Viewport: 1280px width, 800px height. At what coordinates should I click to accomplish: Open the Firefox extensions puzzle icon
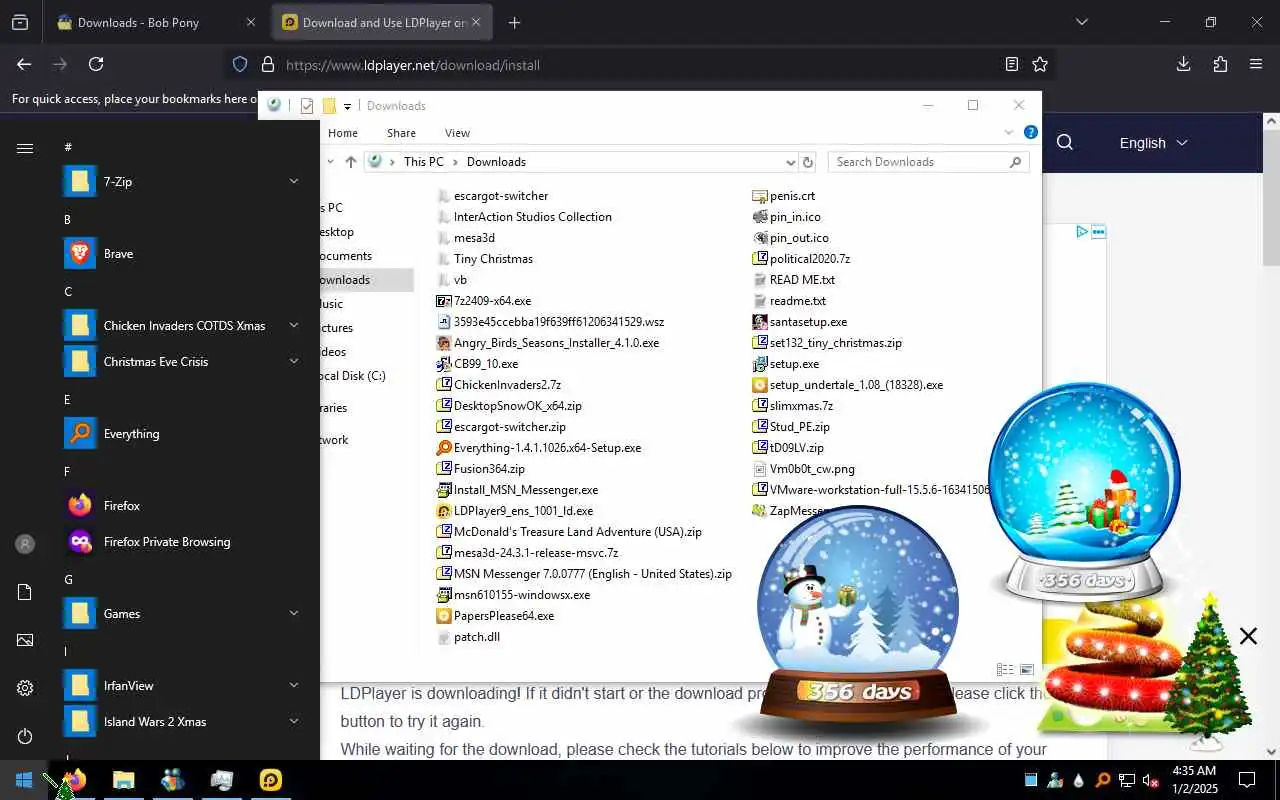pyautogui.click(x=1220, y=64)
